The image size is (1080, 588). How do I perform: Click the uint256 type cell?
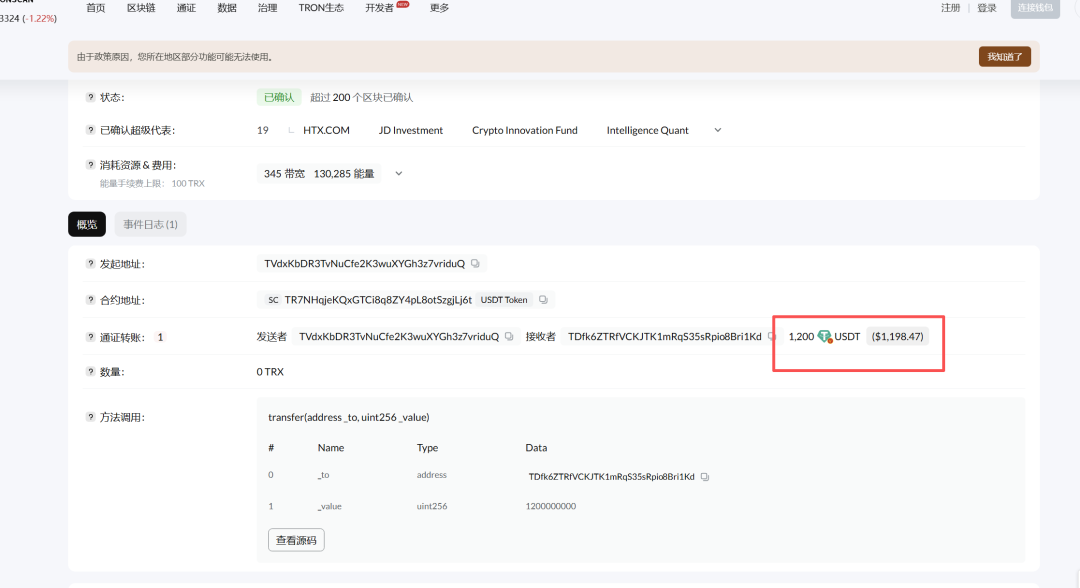[432, 506]
